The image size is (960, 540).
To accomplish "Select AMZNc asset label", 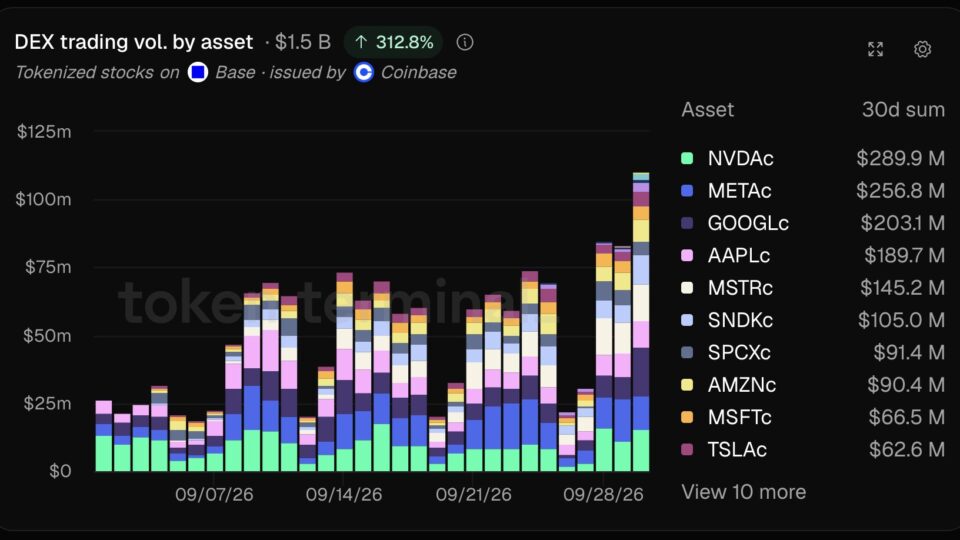I will (x=741, y=385).
